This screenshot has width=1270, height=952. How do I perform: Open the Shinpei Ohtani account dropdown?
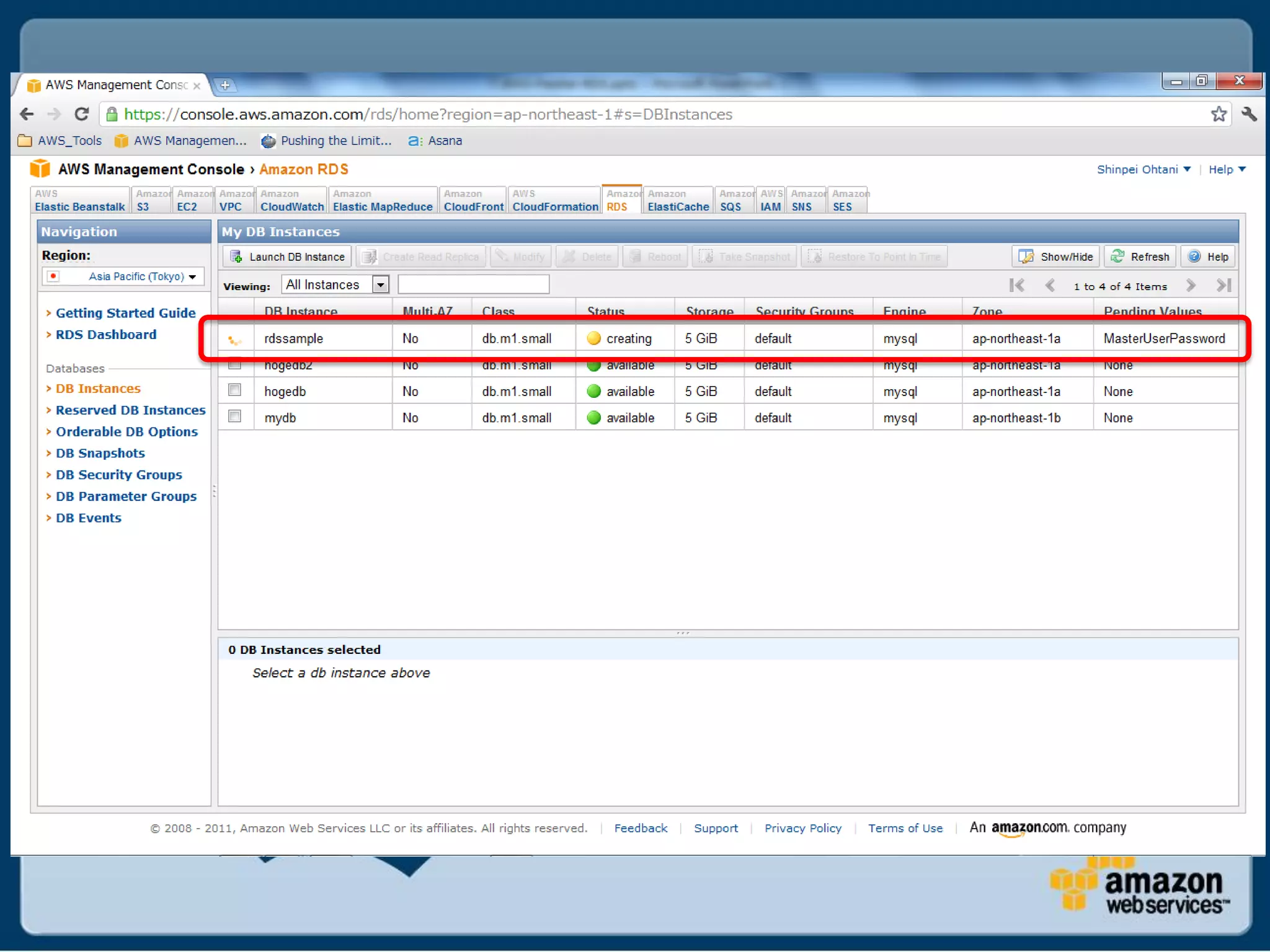[x=1143, y=169]
